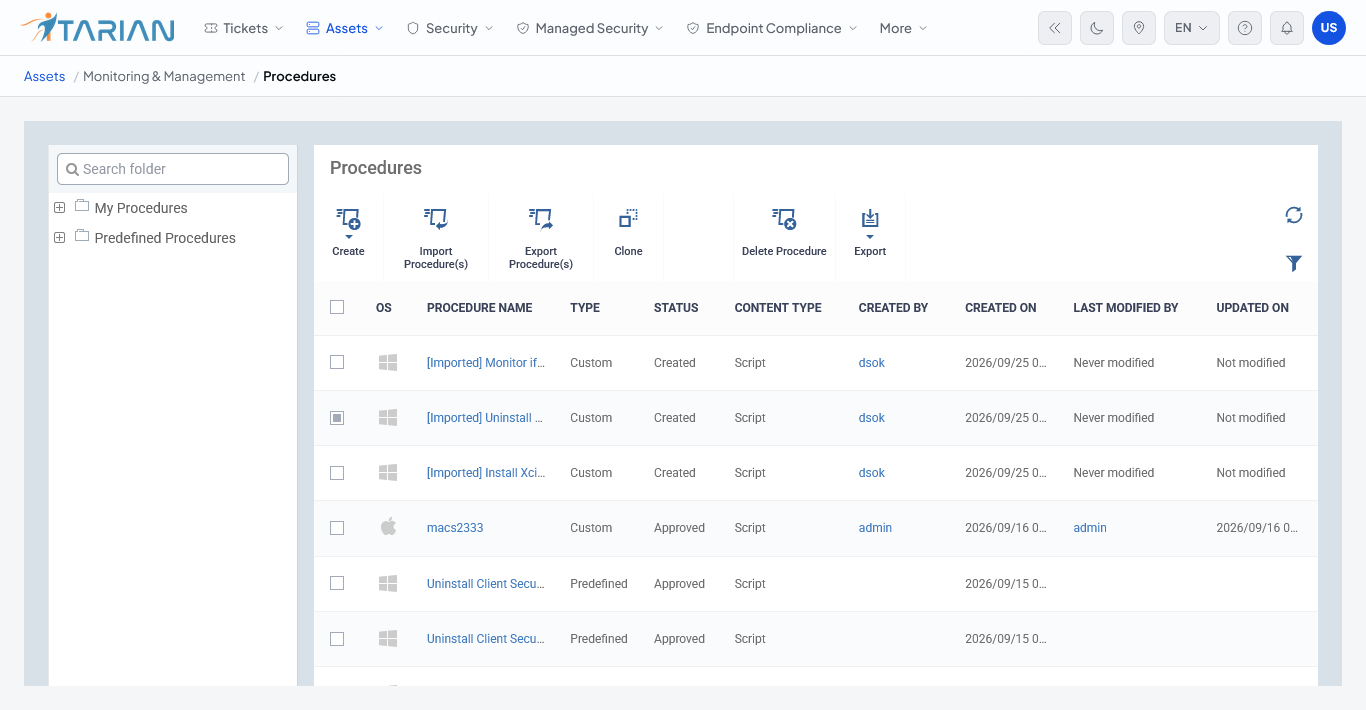Open the macs2333 procedure link
Image resolution: width=1366 pixels, height=710 pixels.
pyautogui.click(x=455, y=528)
